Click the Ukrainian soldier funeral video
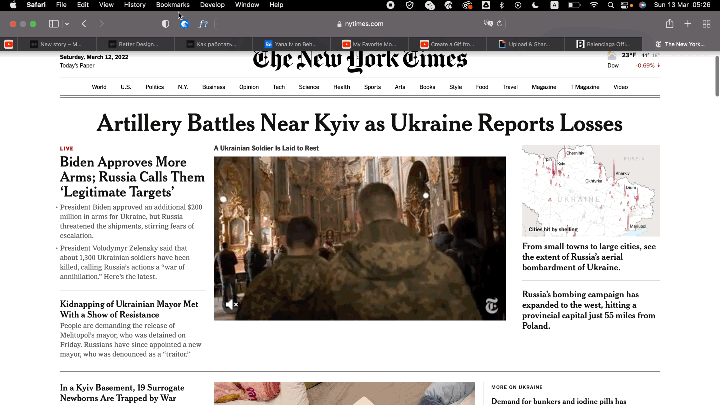Viewport: 720px width, 405px height. pos(360,238)
